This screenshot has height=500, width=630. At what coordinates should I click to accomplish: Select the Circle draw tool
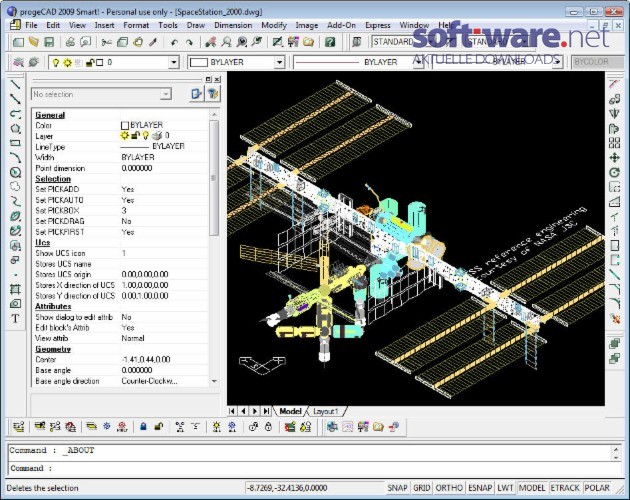click(15, 172)
